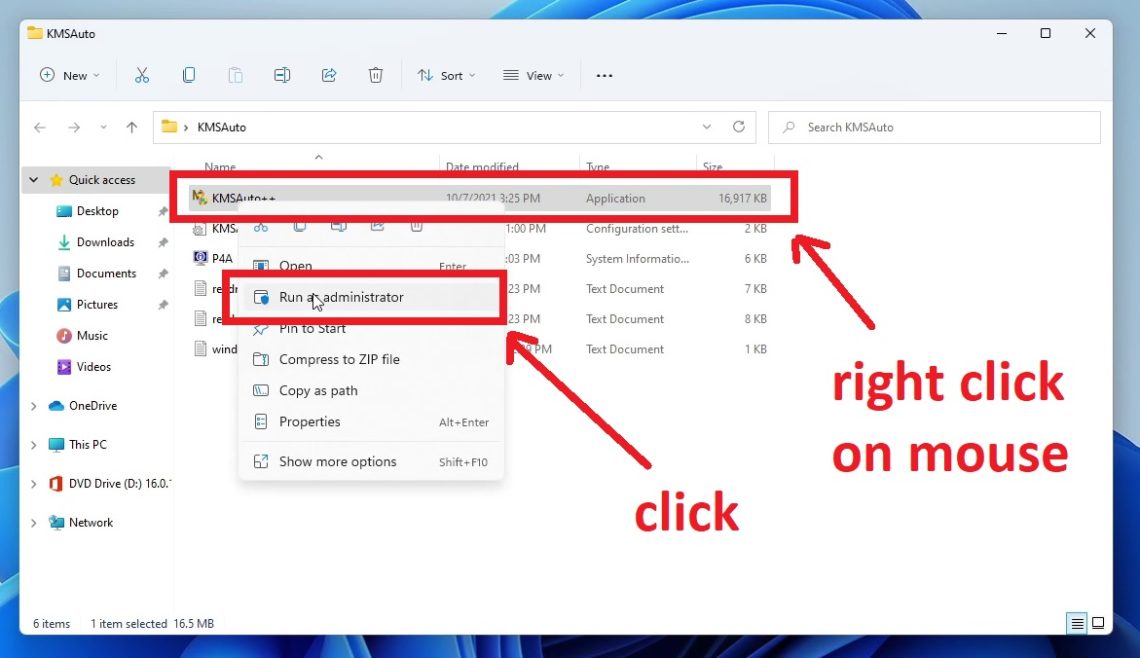Open the Sort dropdown

point(446,75)
